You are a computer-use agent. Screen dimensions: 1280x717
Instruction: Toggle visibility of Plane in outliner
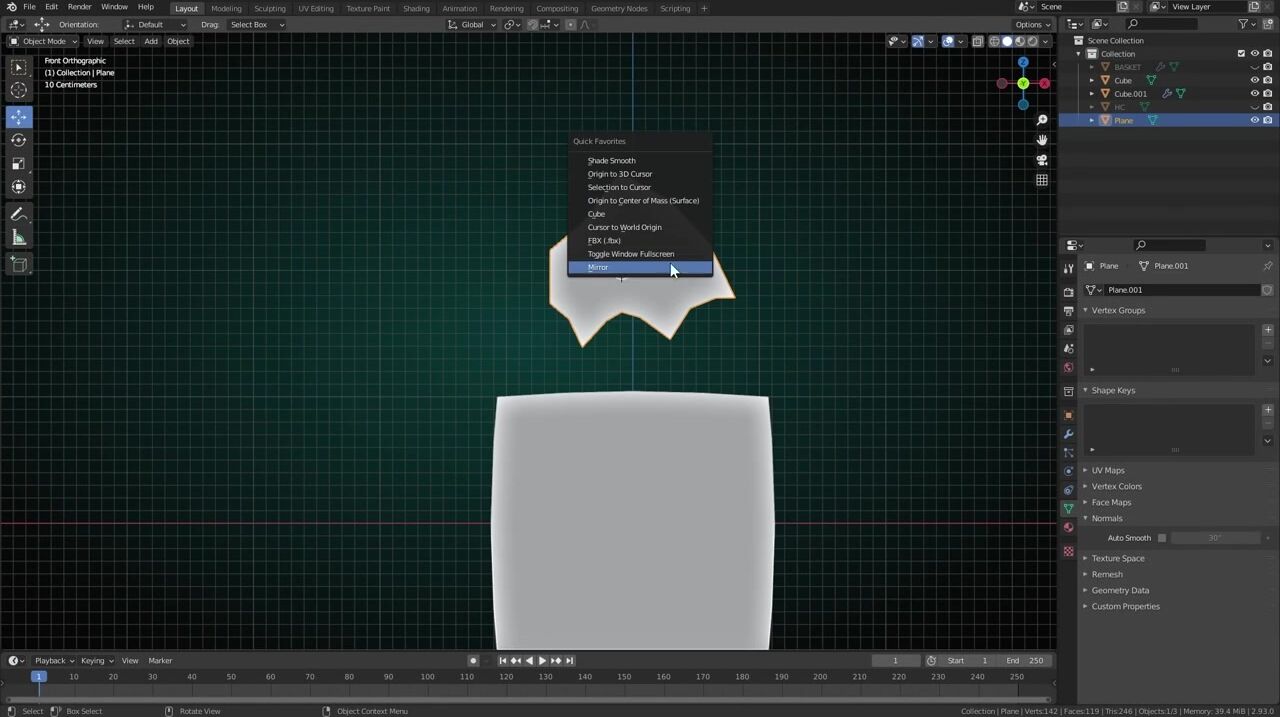pyautogui.click(x=1254, y=120)
